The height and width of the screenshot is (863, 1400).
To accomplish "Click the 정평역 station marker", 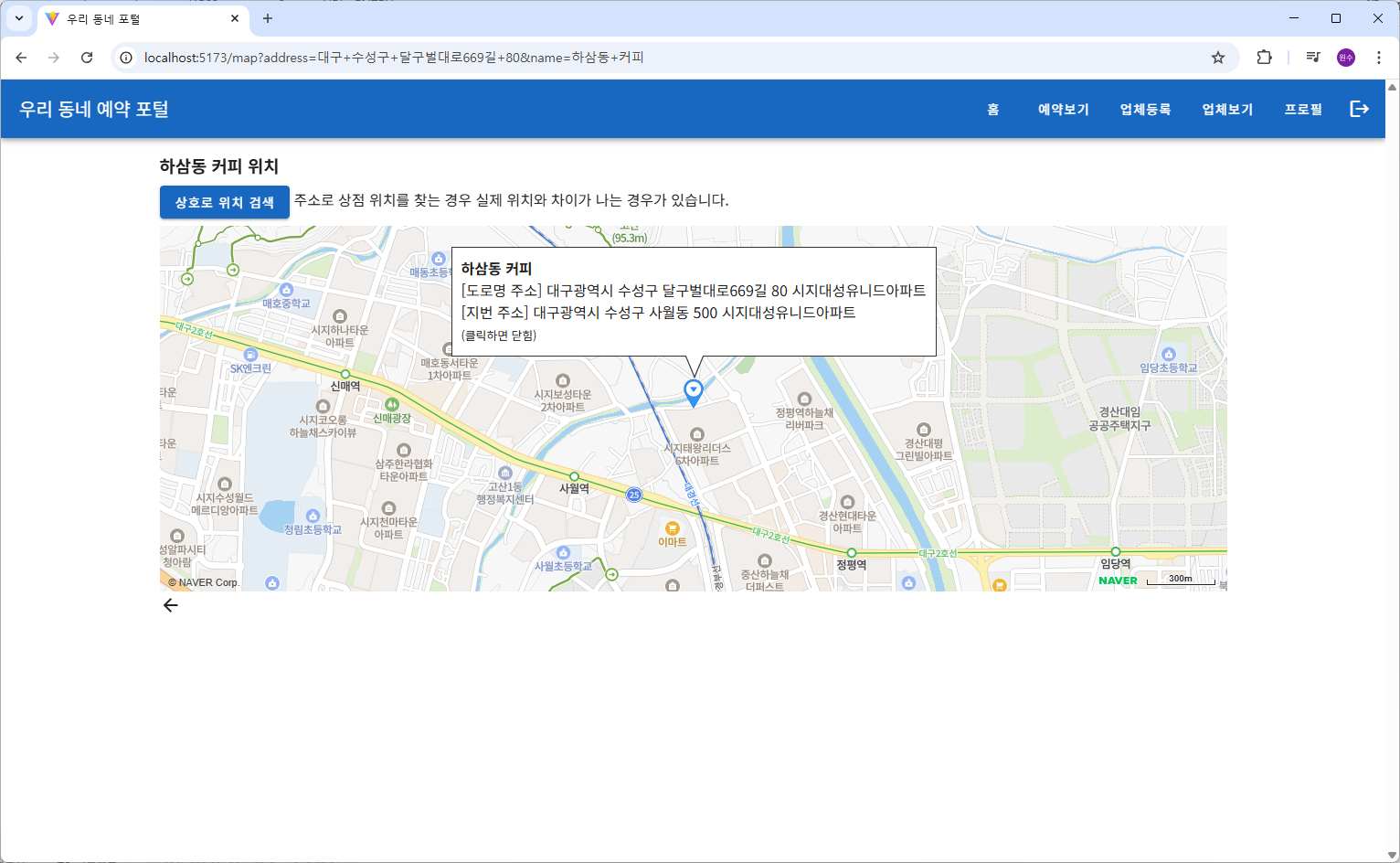I will (x=852, y=552).
